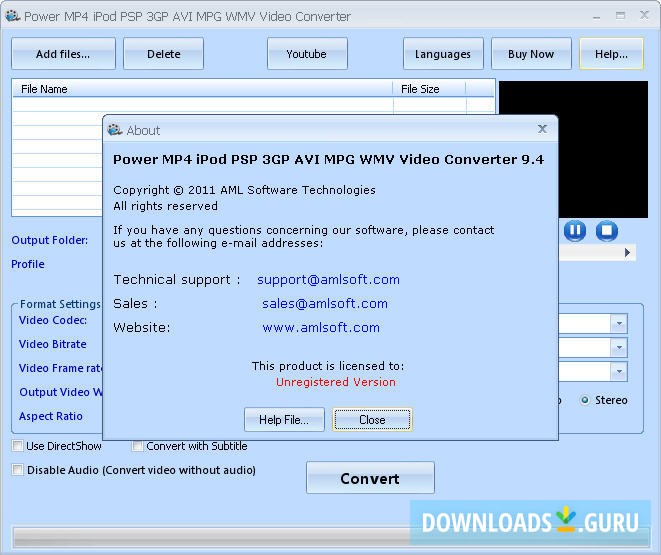The height and width of the screenshot is (555, 661).
Task: Check Disable Audio option
Action: 18,469
